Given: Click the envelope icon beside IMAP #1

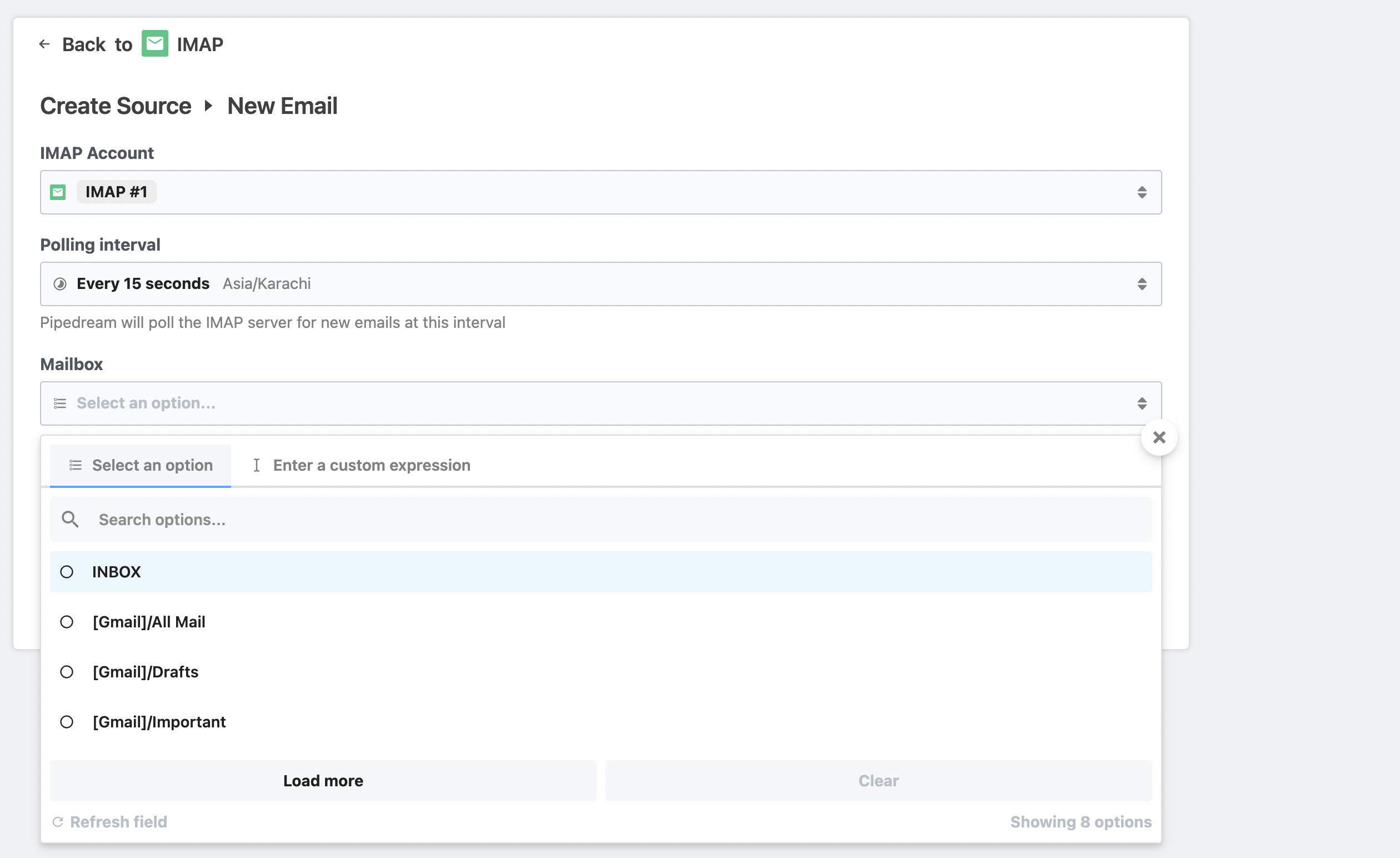Looking at the screenshot, I should click(58, 192).
